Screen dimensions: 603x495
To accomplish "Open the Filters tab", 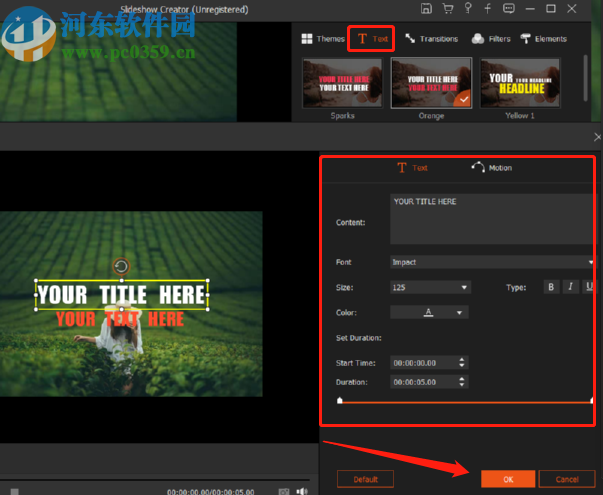I will (x=491, y=39).
